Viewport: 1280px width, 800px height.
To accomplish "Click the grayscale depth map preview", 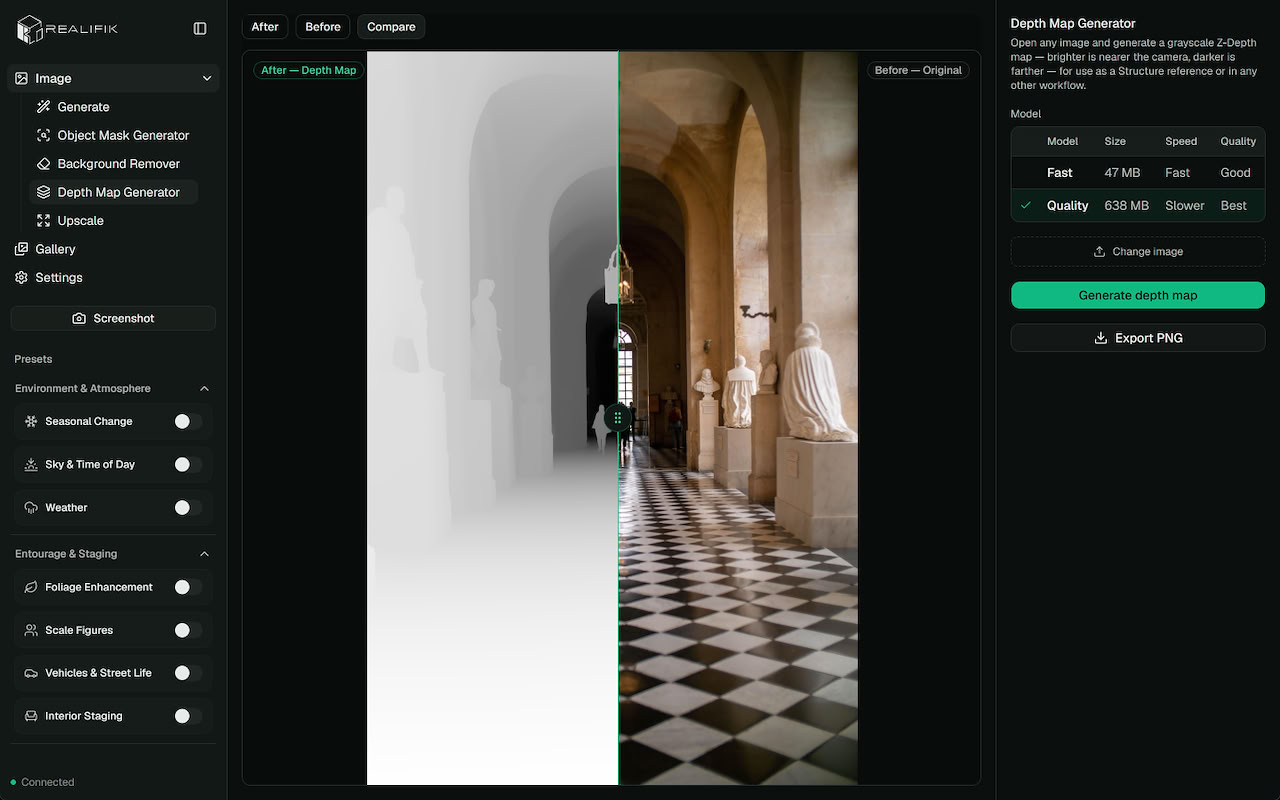I will coord(492,418).
